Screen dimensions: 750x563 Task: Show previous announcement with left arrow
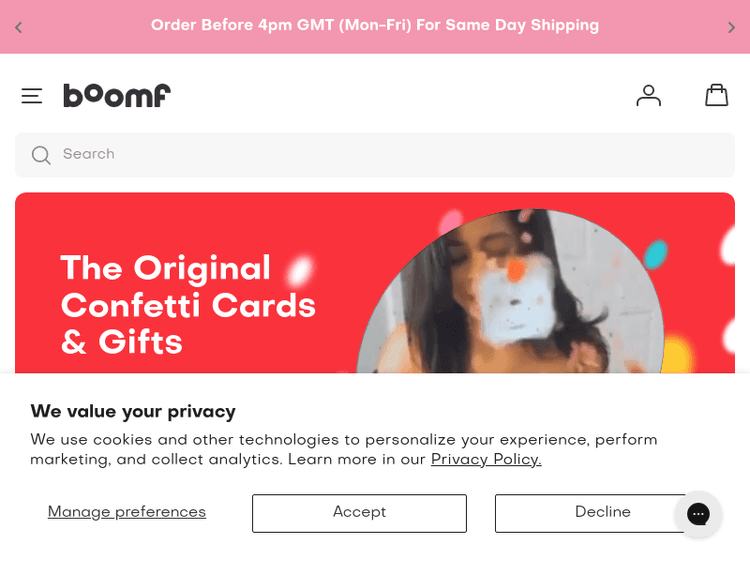point(19,27)
